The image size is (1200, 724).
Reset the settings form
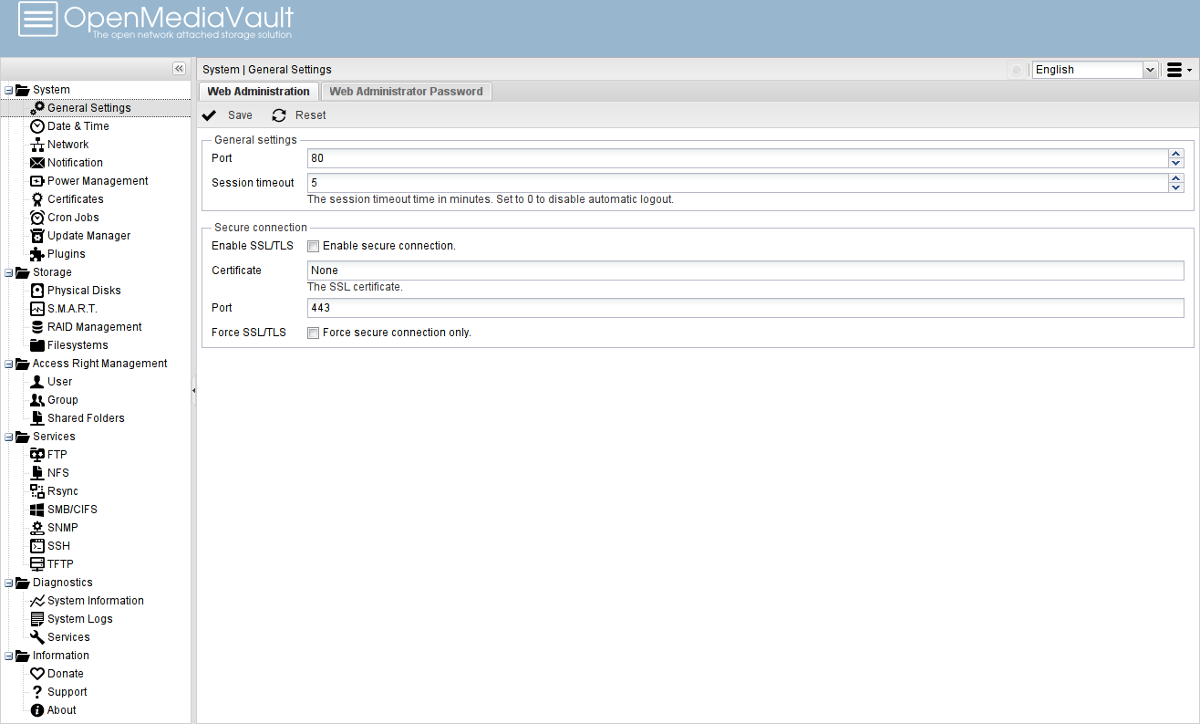[299, 115]
